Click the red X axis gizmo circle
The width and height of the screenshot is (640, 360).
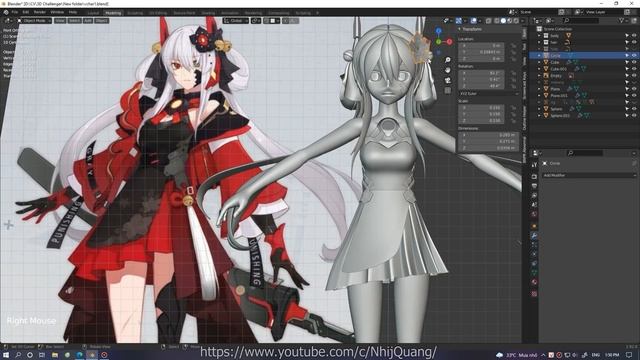pyautogui.click(x=449, y=42)
